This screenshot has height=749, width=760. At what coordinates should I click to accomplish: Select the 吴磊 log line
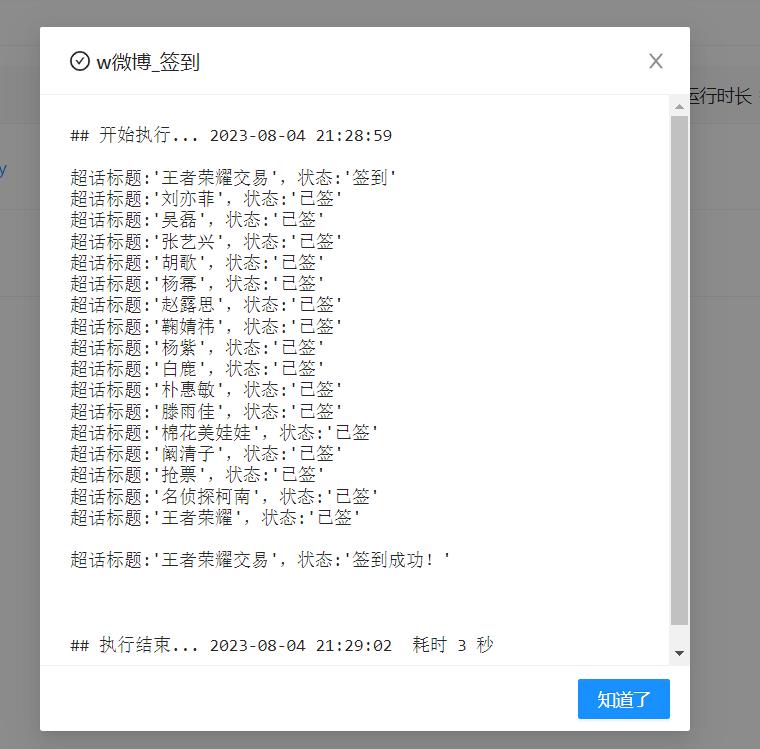click(x=197, y=220)
